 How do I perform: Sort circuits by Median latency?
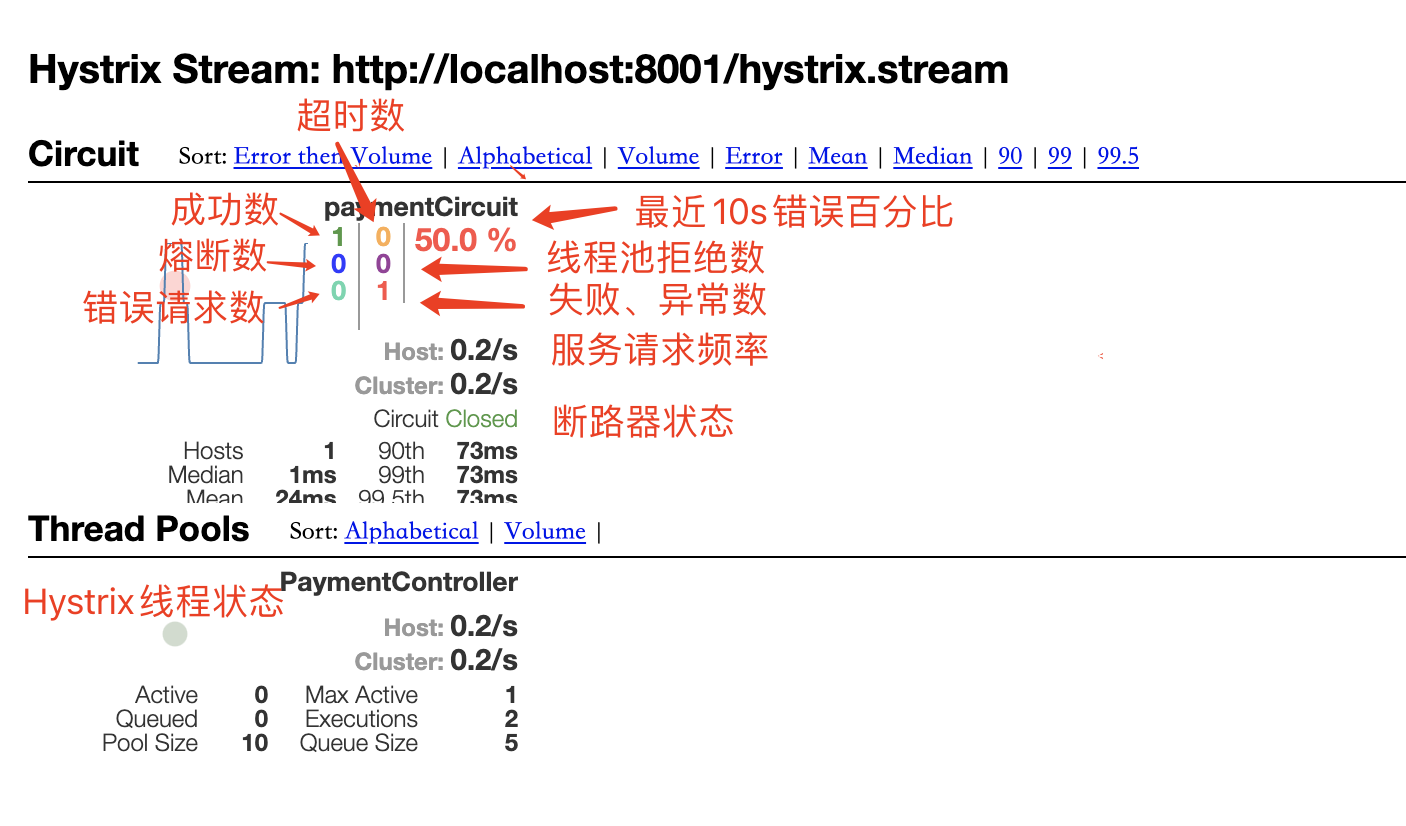pyautogui.click(x=933, y=156)
